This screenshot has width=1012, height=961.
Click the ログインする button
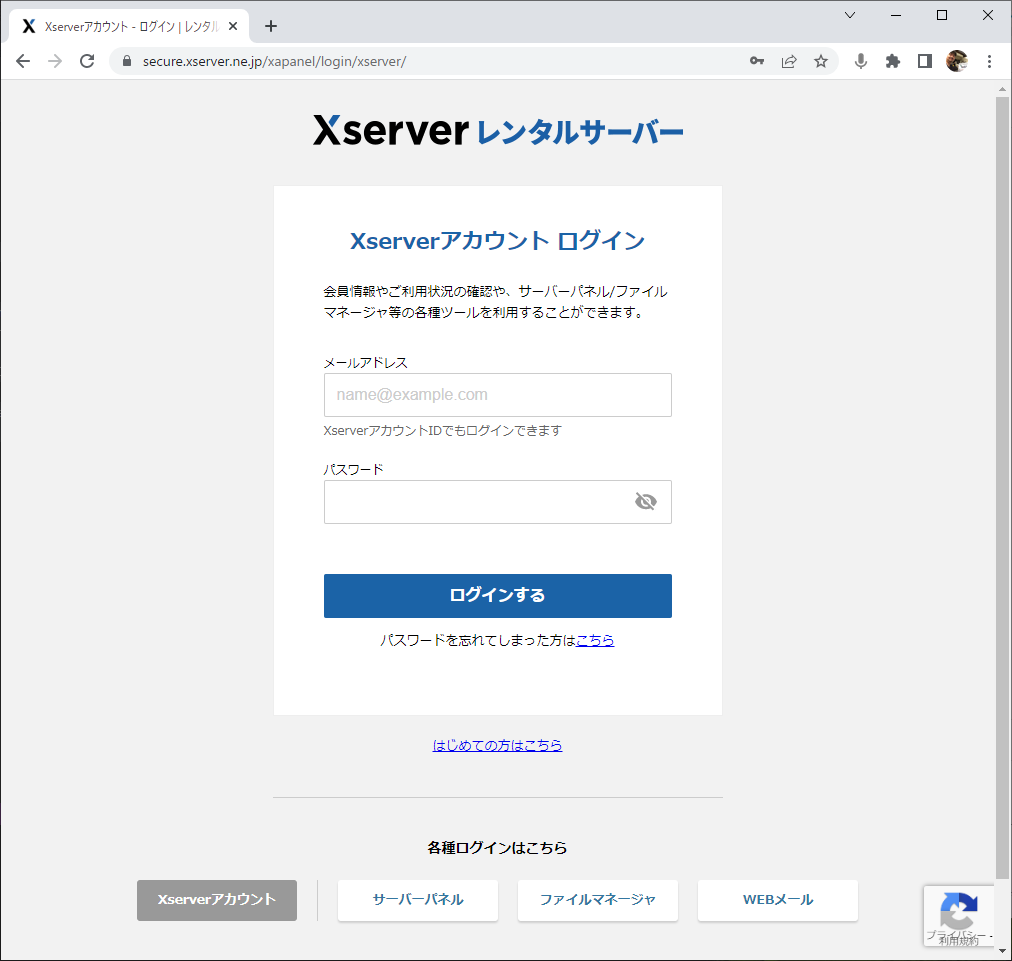point(498,596)
